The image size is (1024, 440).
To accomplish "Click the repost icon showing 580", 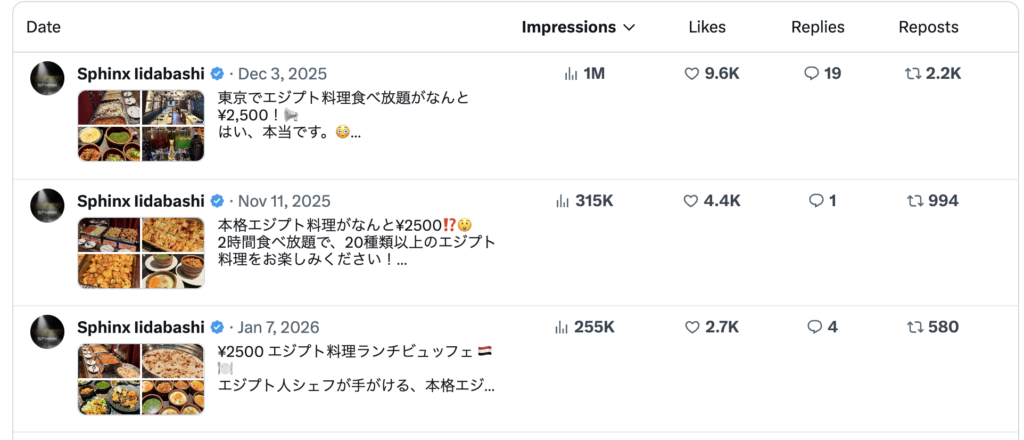I will tap(914, 327).
